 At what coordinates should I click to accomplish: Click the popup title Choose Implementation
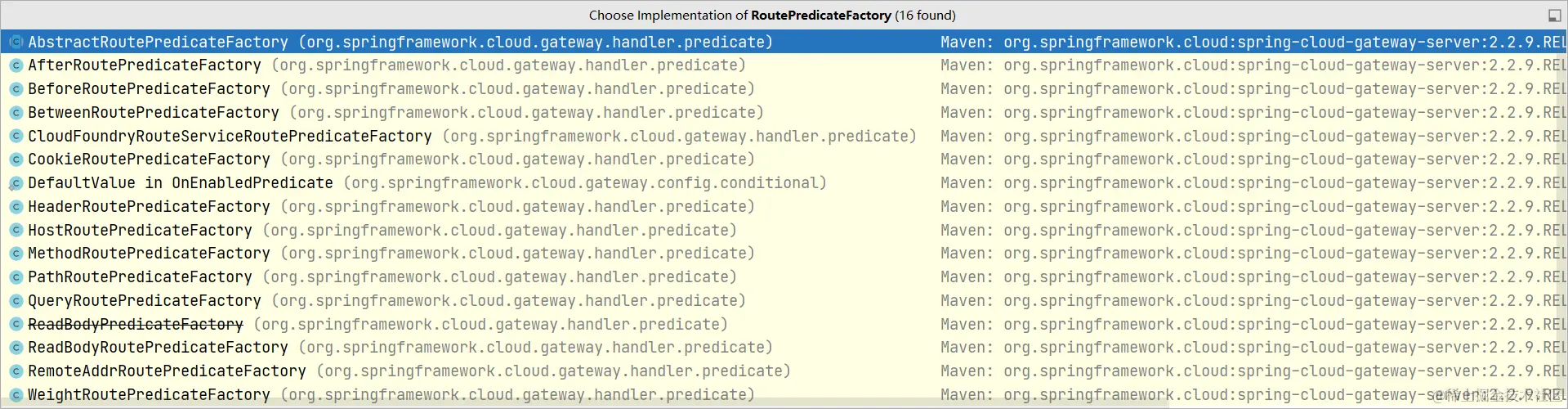772,16
